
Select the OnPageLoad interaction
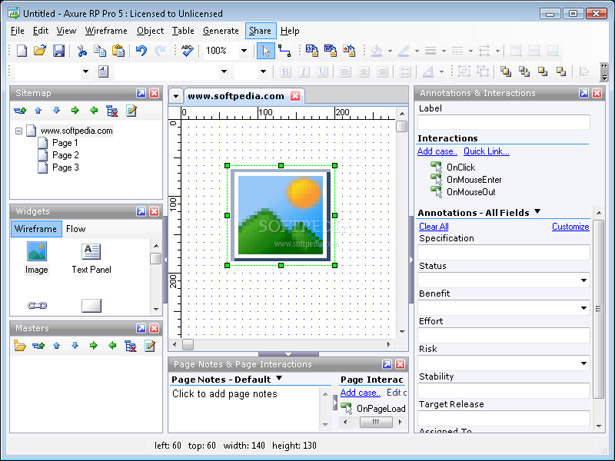click(x=380, y=409)
